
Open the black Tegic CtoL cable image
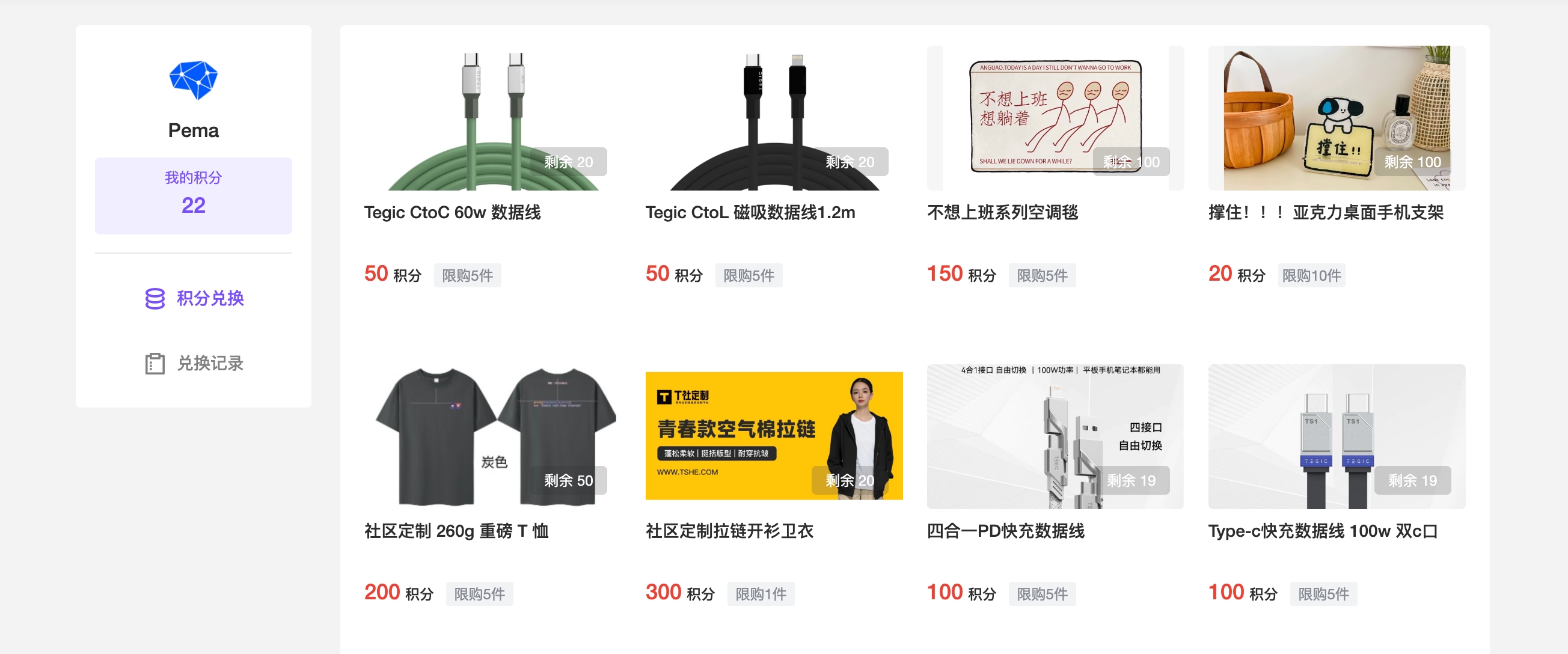pyautogui.click(x=774, y=118)
